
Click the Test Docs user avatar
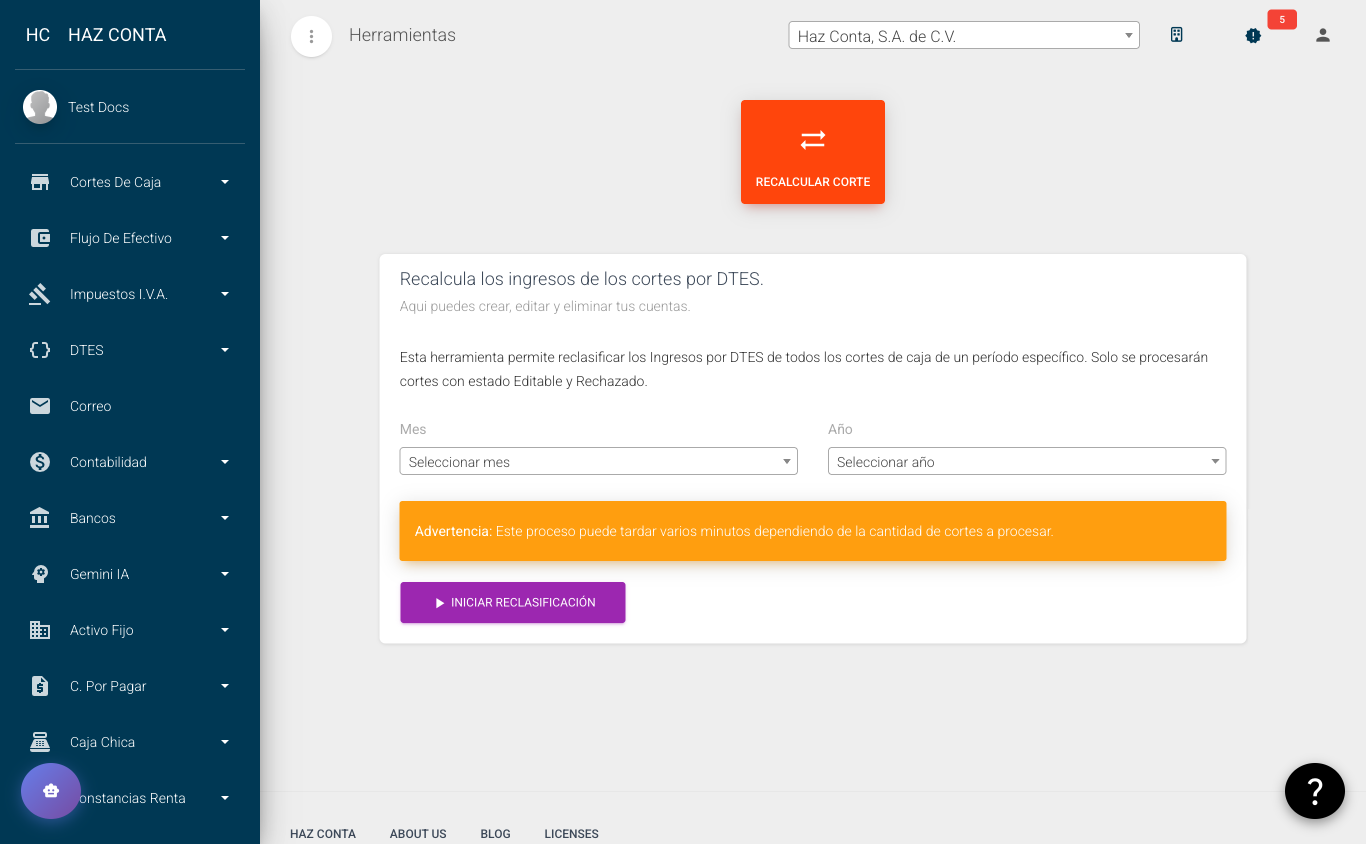40,107
